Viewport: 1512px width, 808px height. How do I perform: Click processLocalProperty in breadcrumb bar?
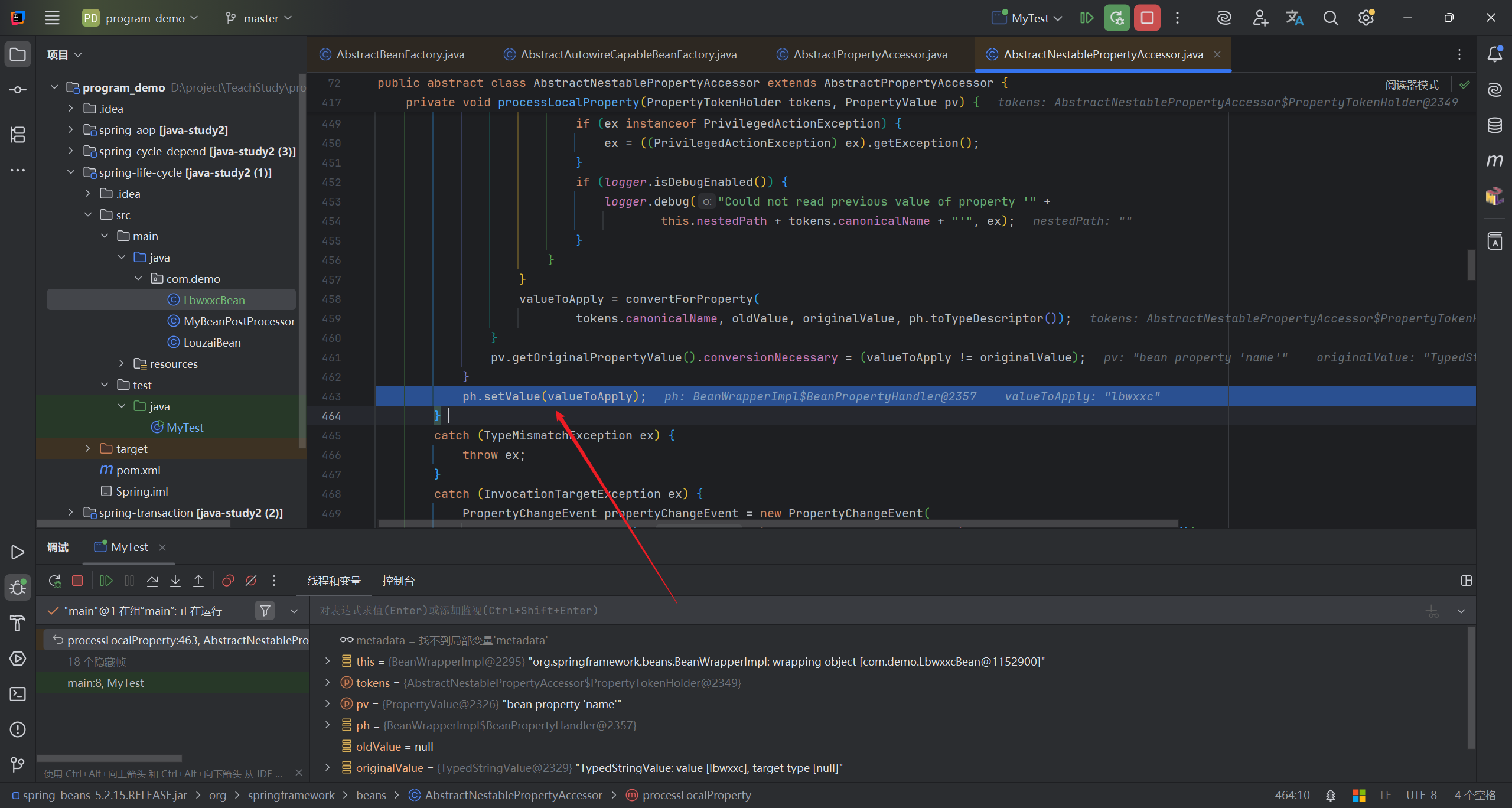pos(696,796)
